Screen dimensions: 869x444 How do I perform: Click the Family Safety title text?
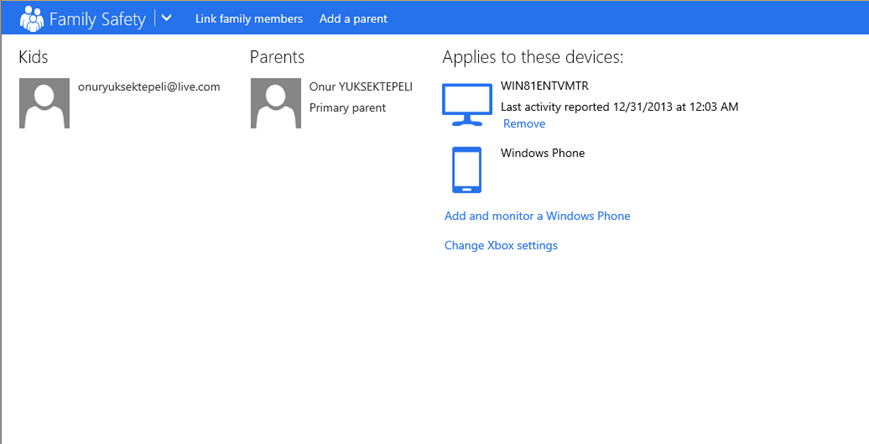tap(98, 19)
